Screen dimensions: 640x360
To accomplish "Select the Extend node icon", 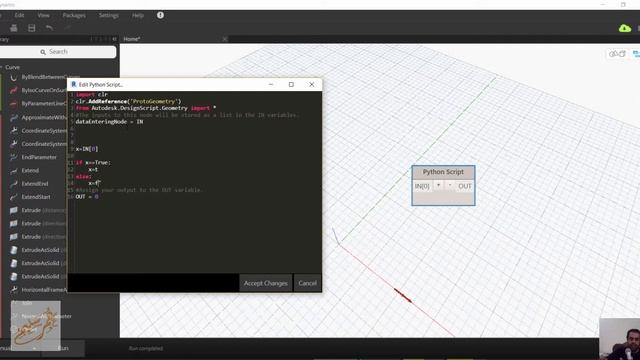I will pos(14,171).
